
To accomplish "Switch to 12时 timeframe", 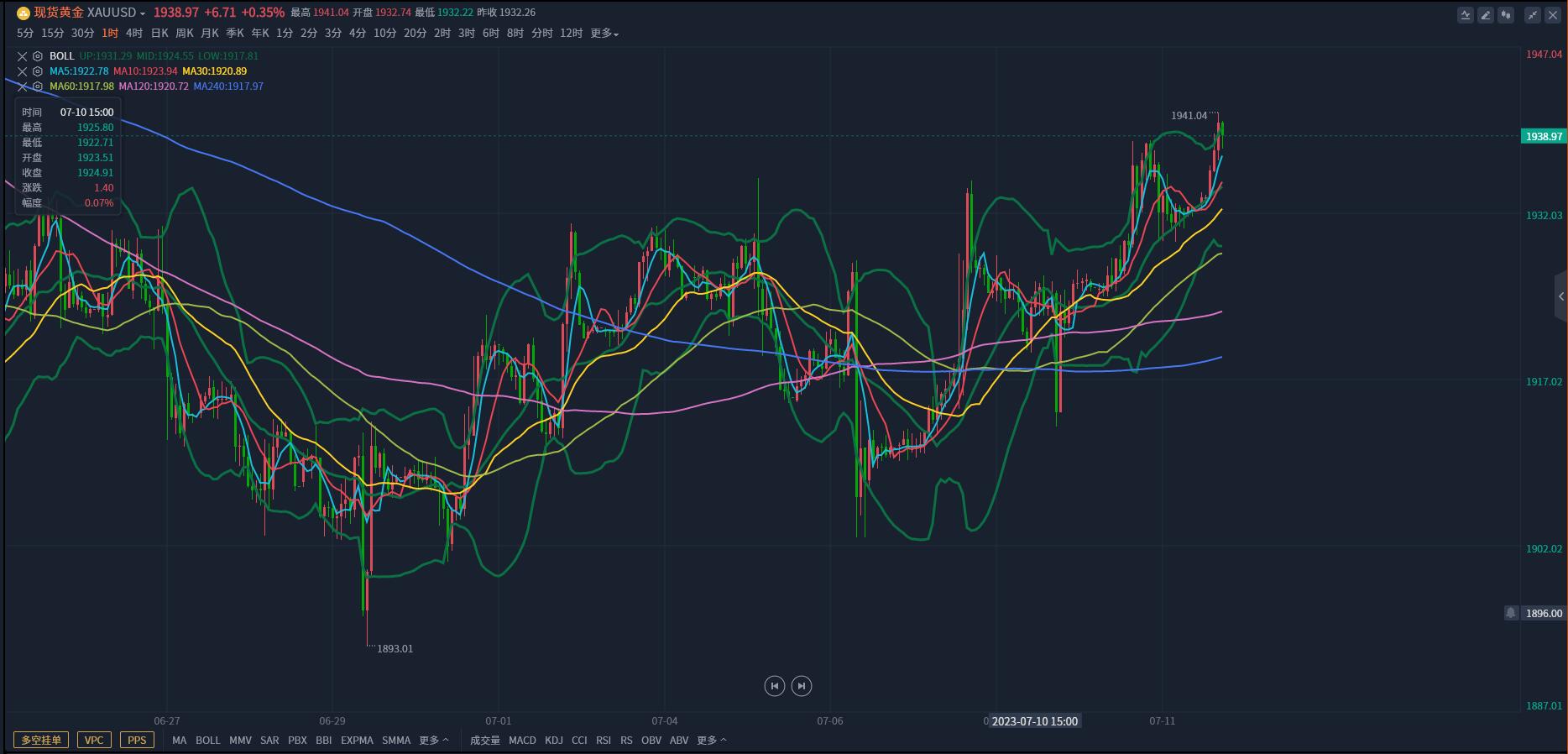I will click(x=571, y=34).
